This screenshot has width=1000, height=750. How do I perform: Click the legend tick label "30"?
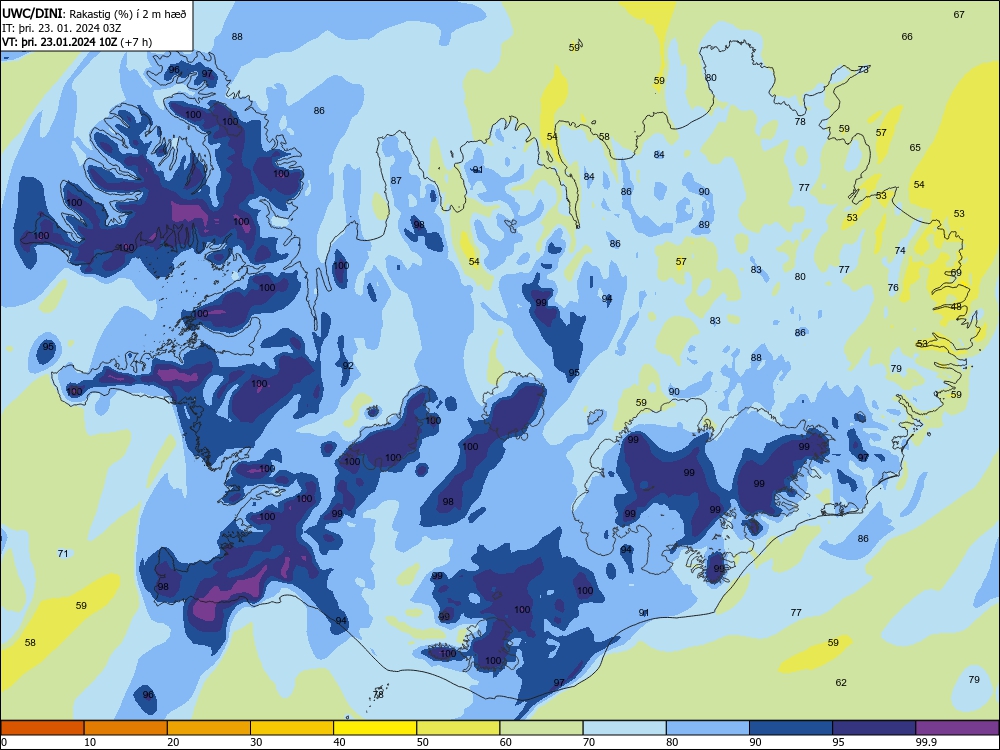click(256, 742)
